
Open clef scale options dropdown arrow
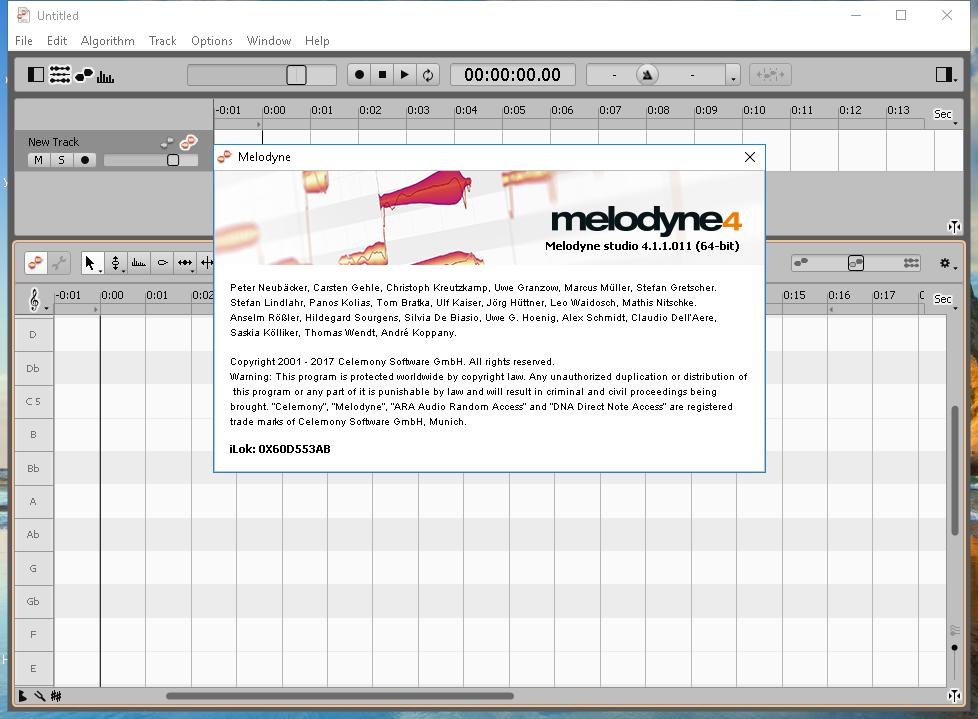[46, 308]
